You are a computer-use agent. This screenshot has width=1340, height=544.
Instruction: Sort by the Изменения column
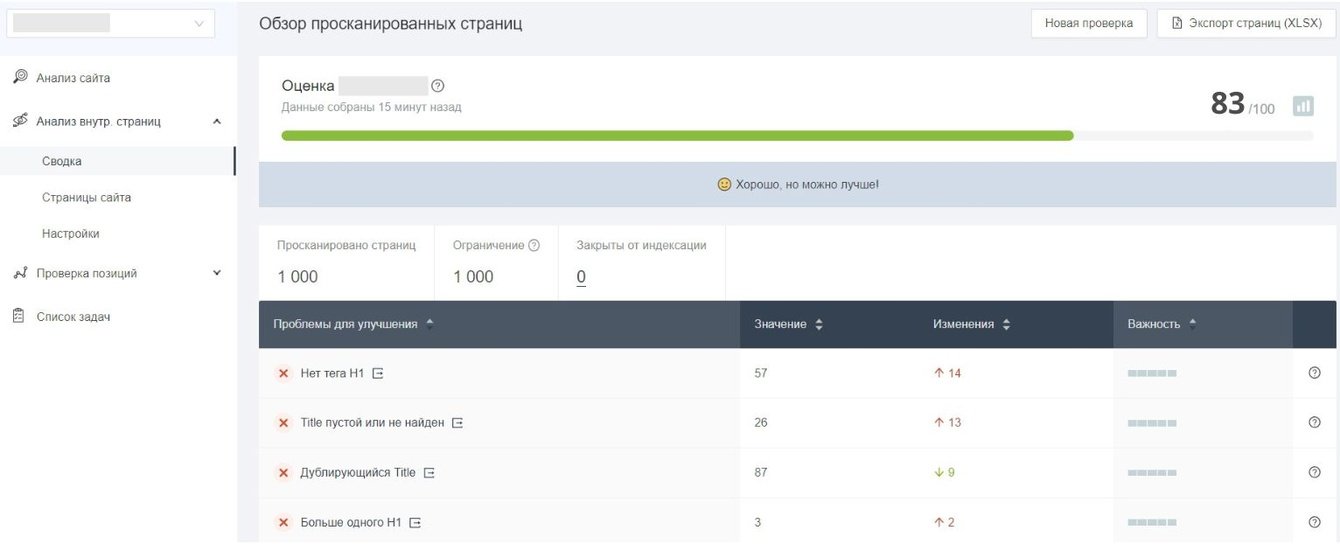(971, 324)
